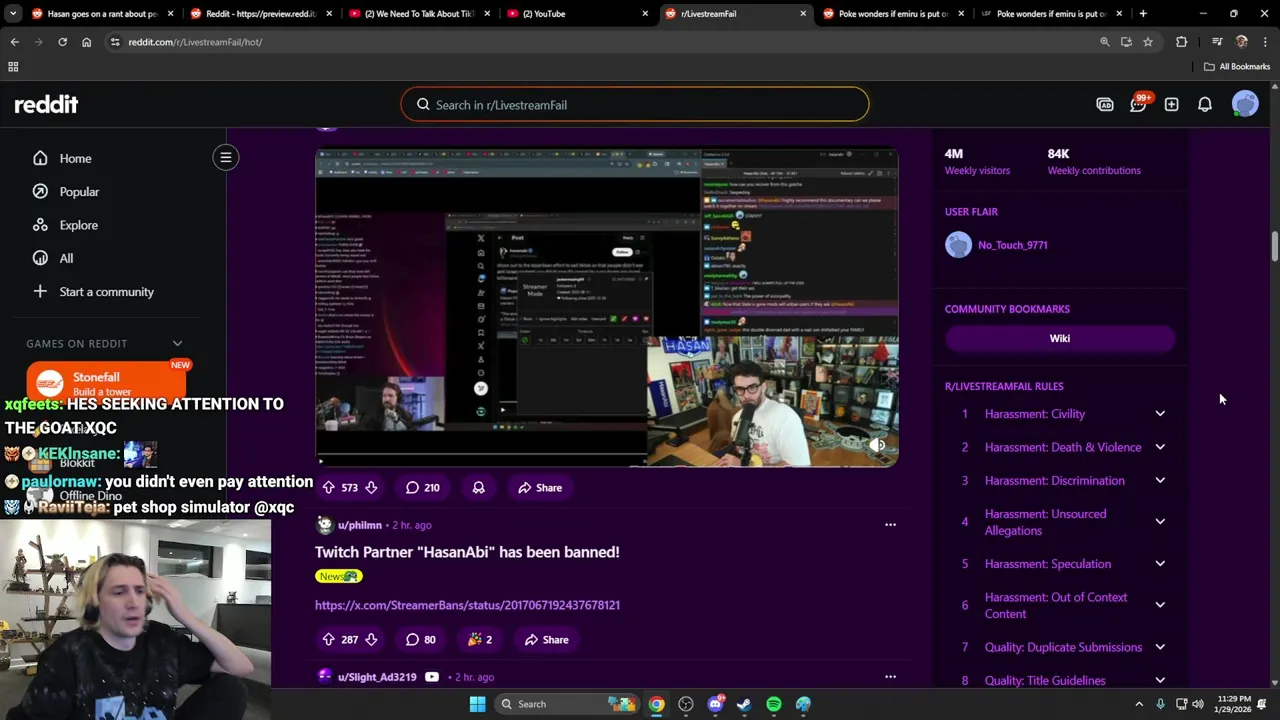Expand rule 4 Harassment: Unsourced Allegations
Image resolution: width=1280 pixels, height=720 pixels.
pyautogui.click(x=1160, y=521)
